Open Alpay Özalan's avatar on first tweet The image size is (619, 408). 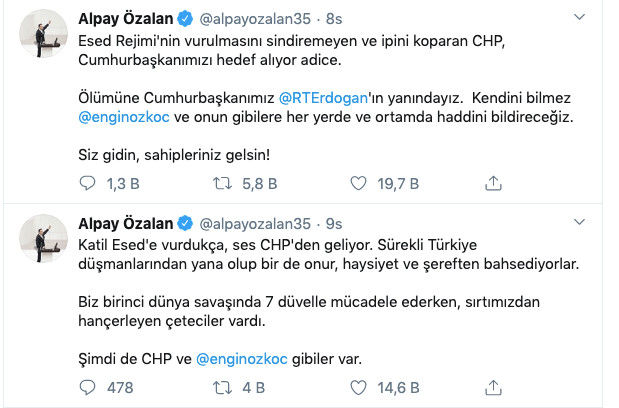click(43, 37)
